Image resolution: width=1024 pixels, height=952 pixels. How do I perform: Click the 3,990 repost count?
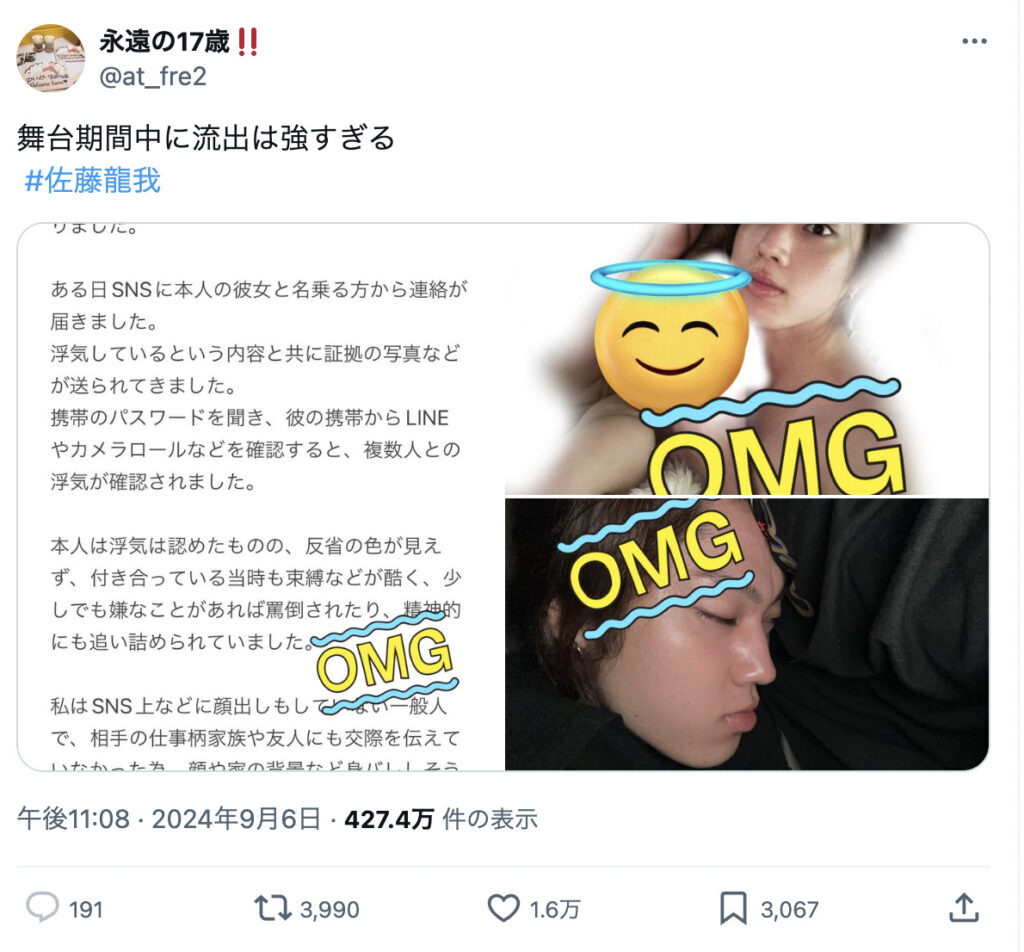[330, 910]
